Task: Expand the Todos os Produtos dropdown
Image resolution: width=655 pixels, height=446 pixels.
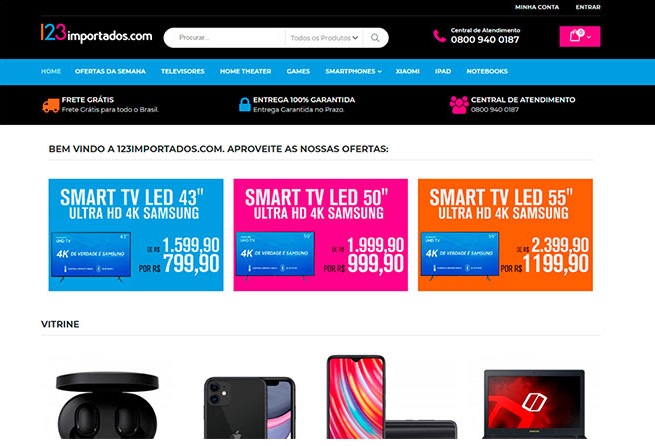Action: click(x=324, y=38)
